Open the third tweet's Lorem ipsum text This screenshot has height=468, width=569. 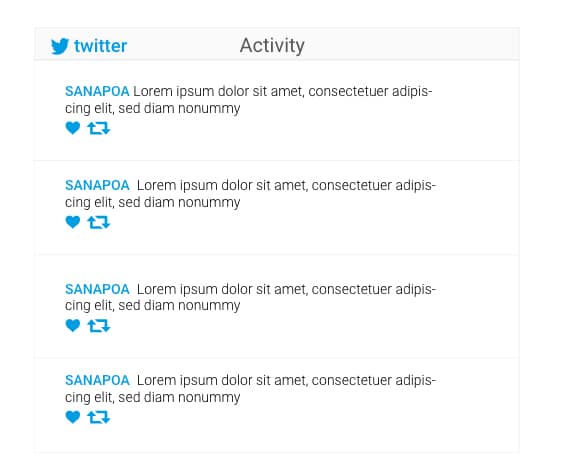coord(250,297)
